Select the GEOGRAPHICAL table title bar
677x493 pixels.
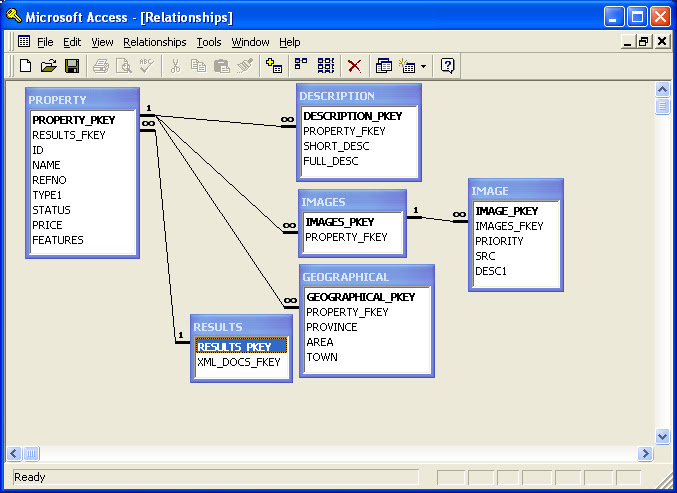point(367,277)
